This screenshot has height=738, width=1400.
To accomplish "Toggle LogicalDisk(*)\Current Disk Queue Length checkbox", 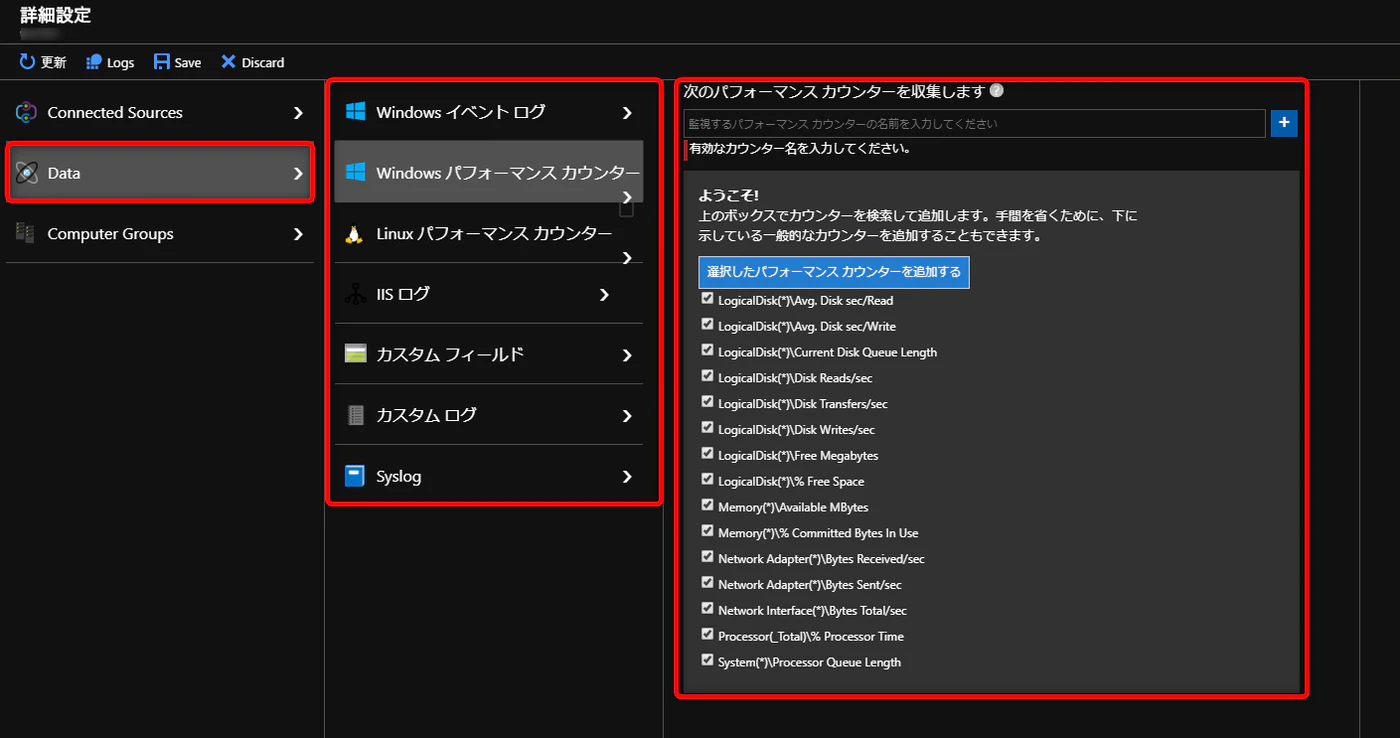I will pyautogui.click(x=708, y=351).
